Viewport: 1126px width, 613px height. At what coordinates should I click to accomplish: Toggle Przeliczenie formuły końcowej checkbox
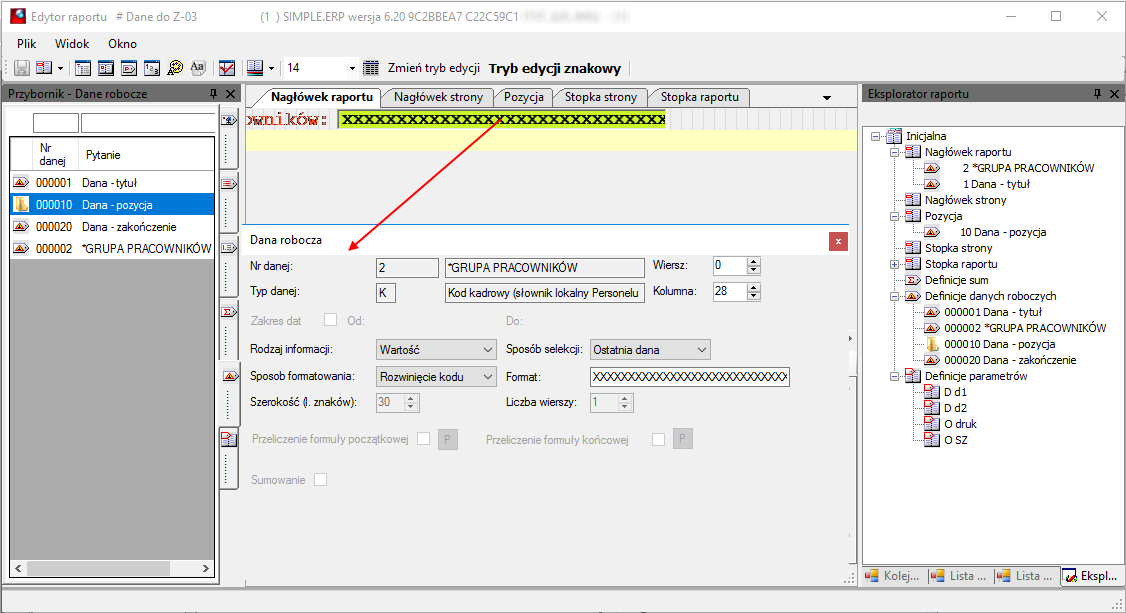point(659,439)
